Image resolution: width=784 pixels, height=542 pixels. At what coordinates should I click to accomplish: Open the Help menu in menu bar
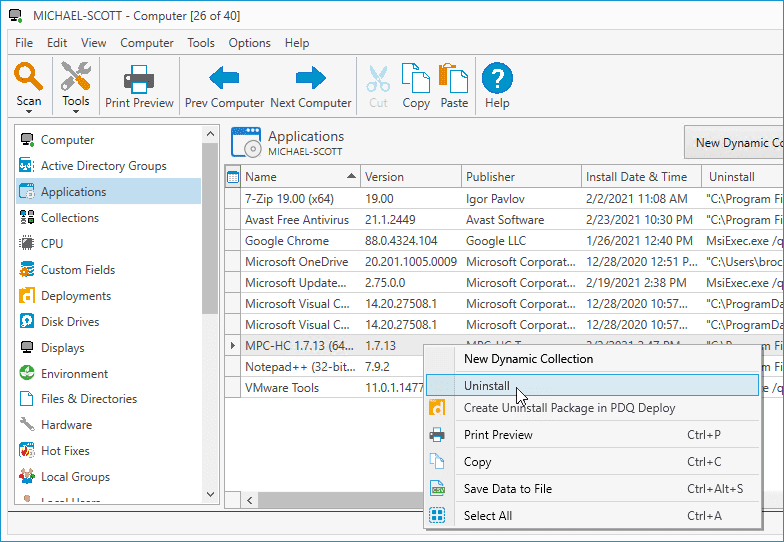point(297,43)
